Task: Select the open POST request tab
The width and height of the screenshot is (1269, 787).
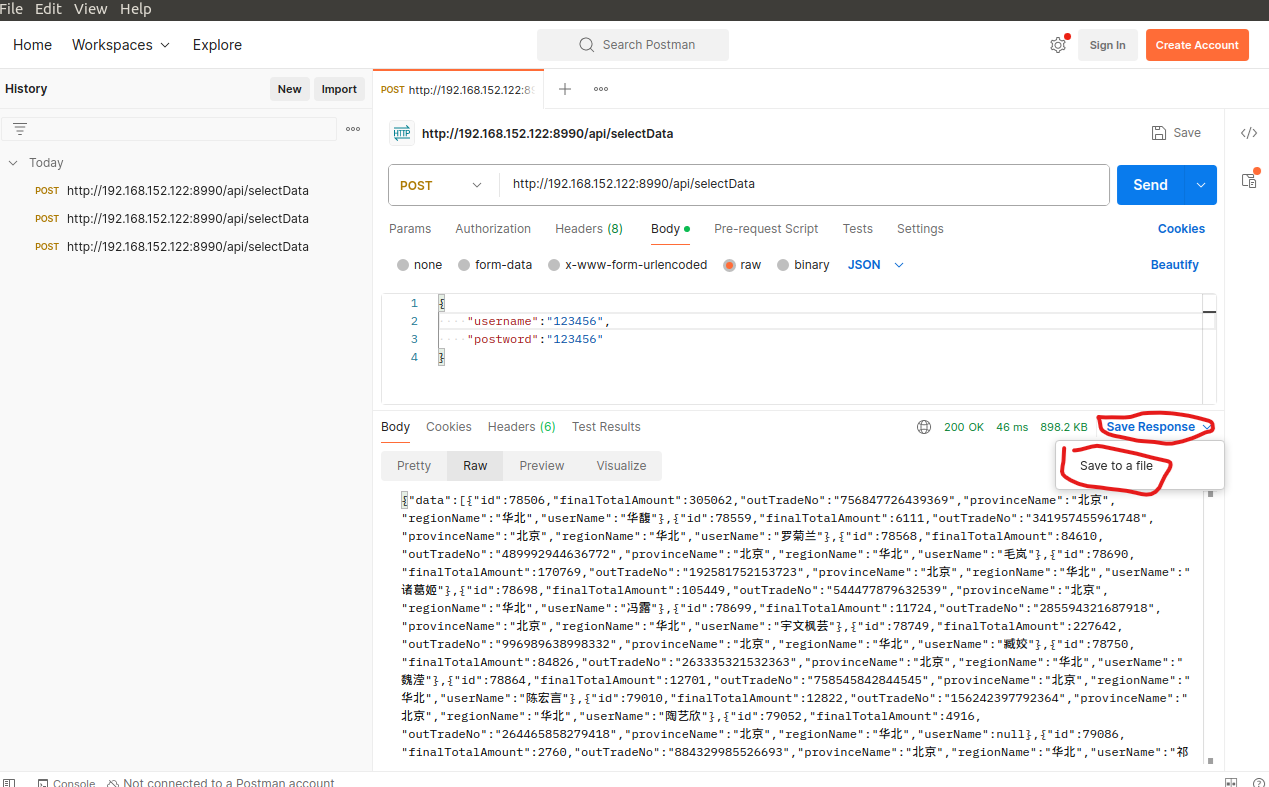Action: tap(457, 89)
